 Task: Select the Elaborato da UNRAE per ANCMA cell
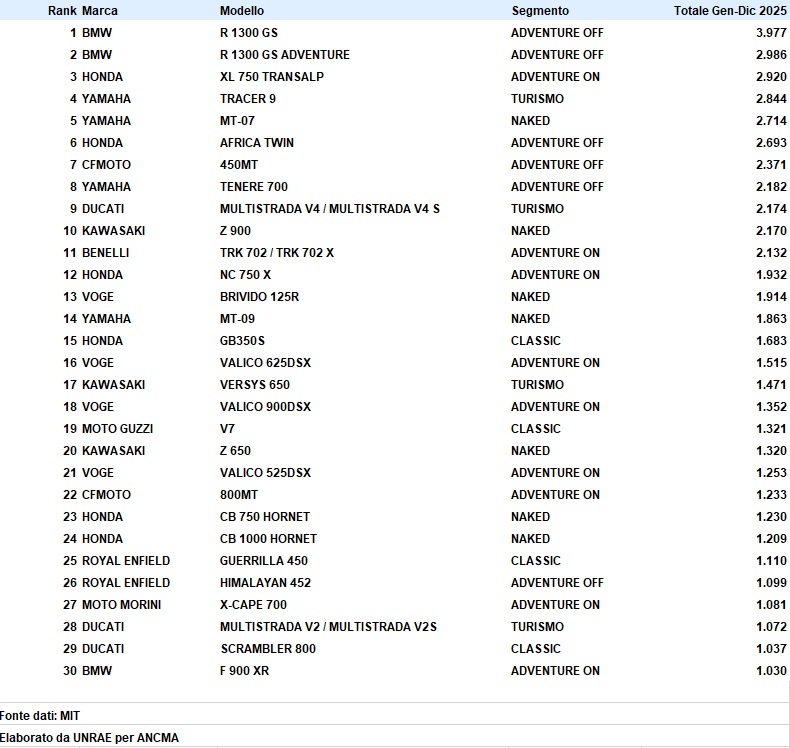tap(89, 738)
